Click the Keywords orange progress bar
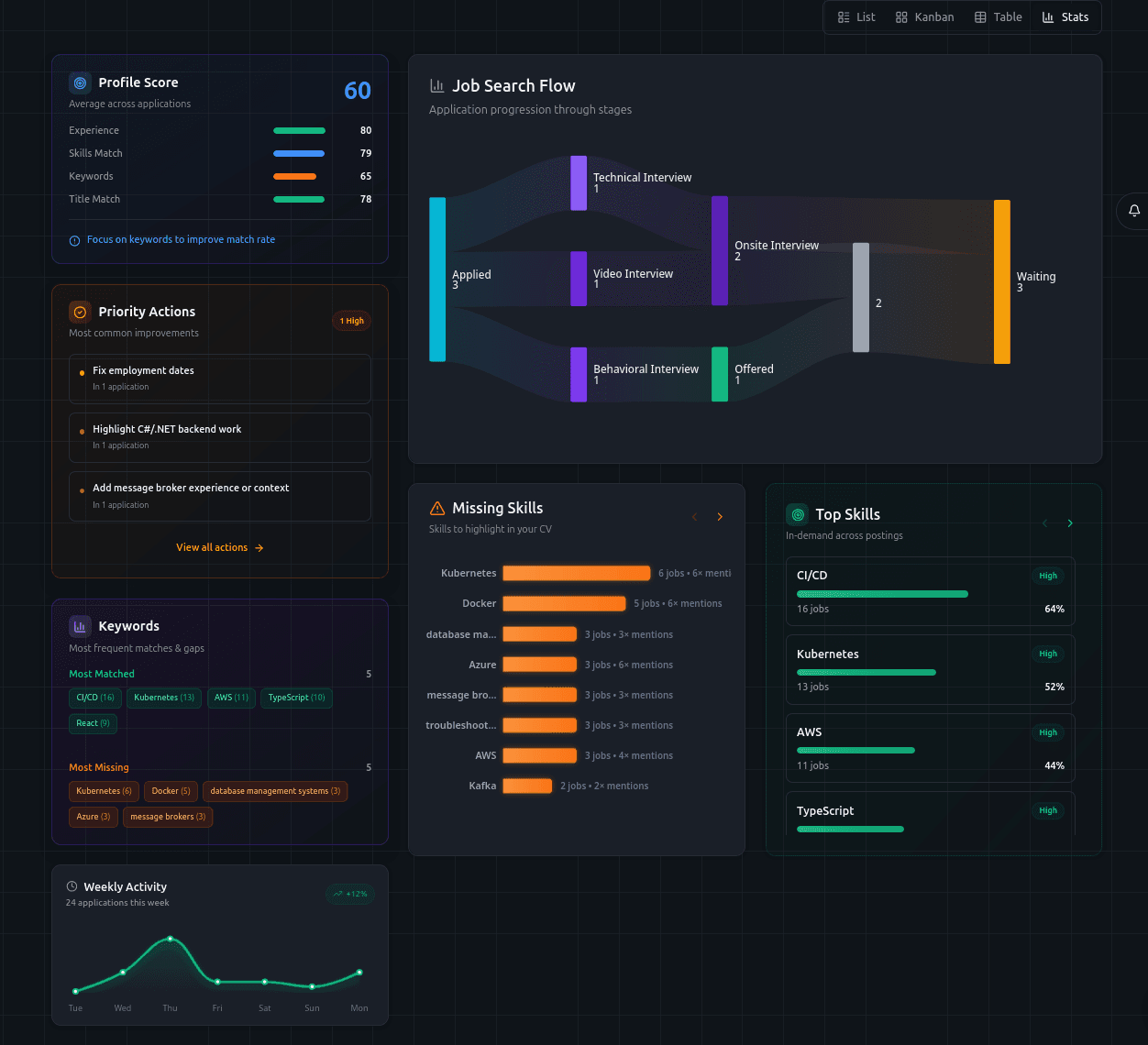Screen dimensions: 1148x1045 click(x=294, y=176)
